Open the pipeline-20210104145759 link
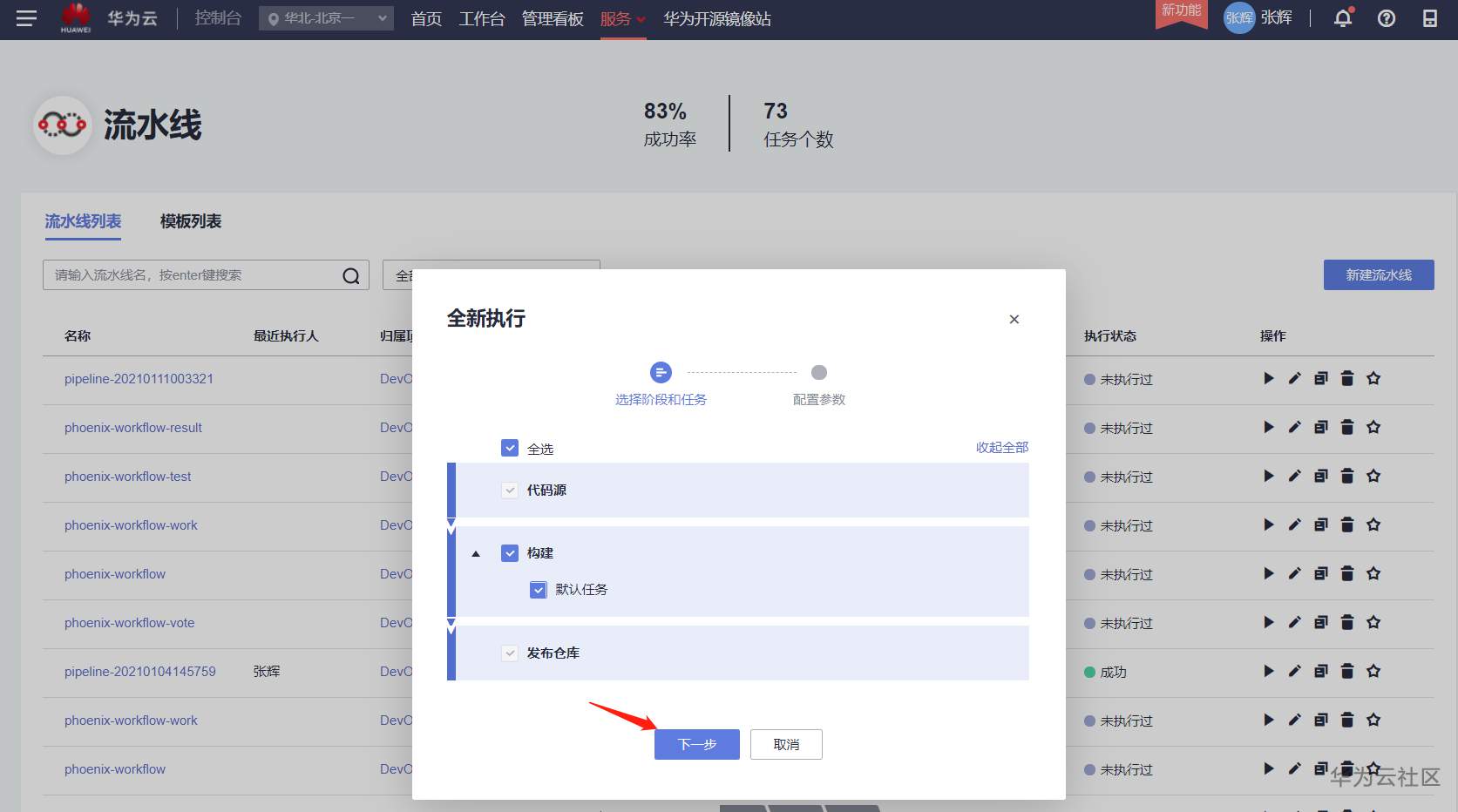This screenshot has width=1458, height=812. pyautogui.click(x=140, y=672)
